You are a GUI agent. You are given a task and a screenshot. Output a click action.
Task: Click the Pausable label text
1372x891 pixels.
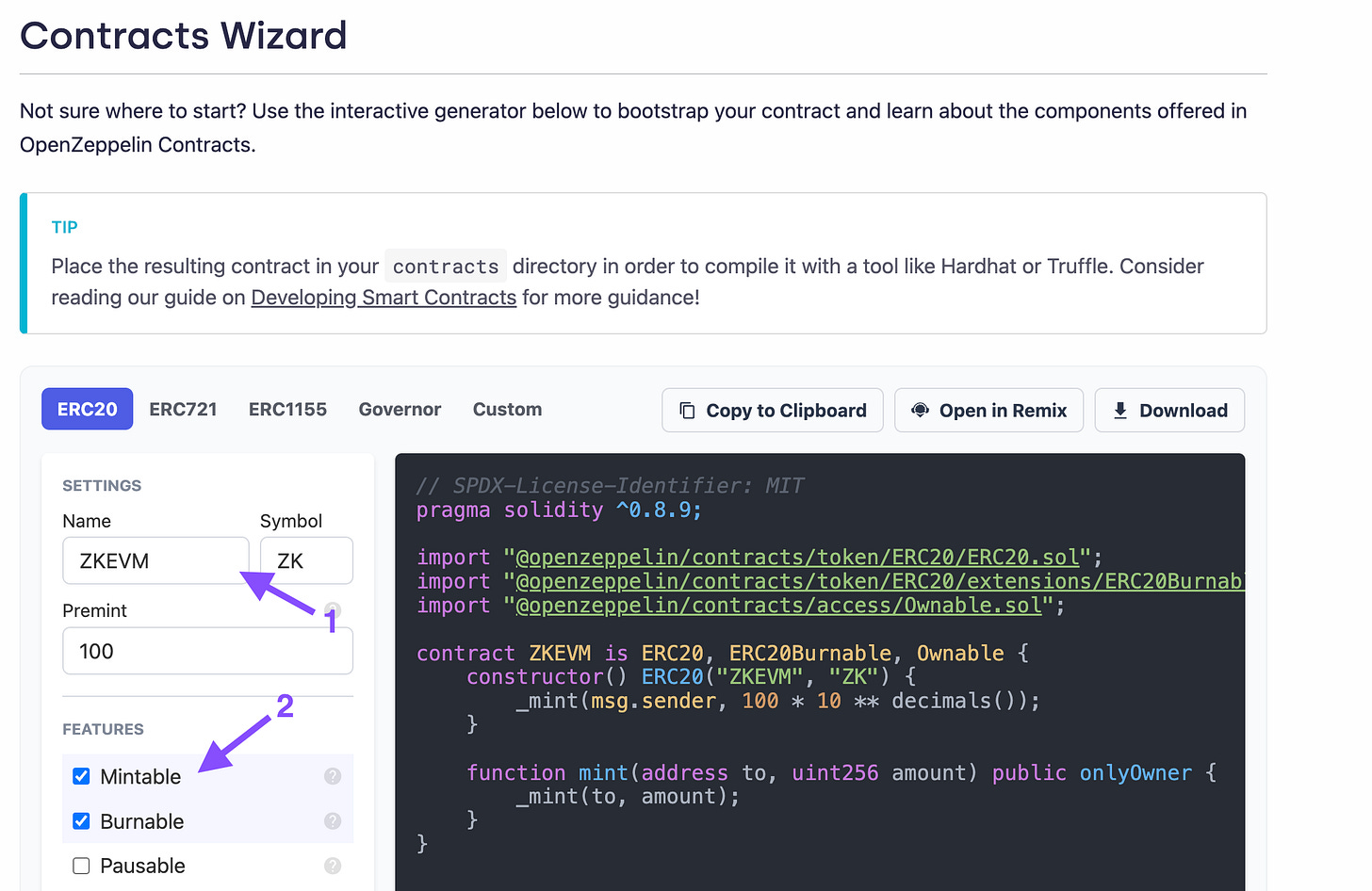142,866
